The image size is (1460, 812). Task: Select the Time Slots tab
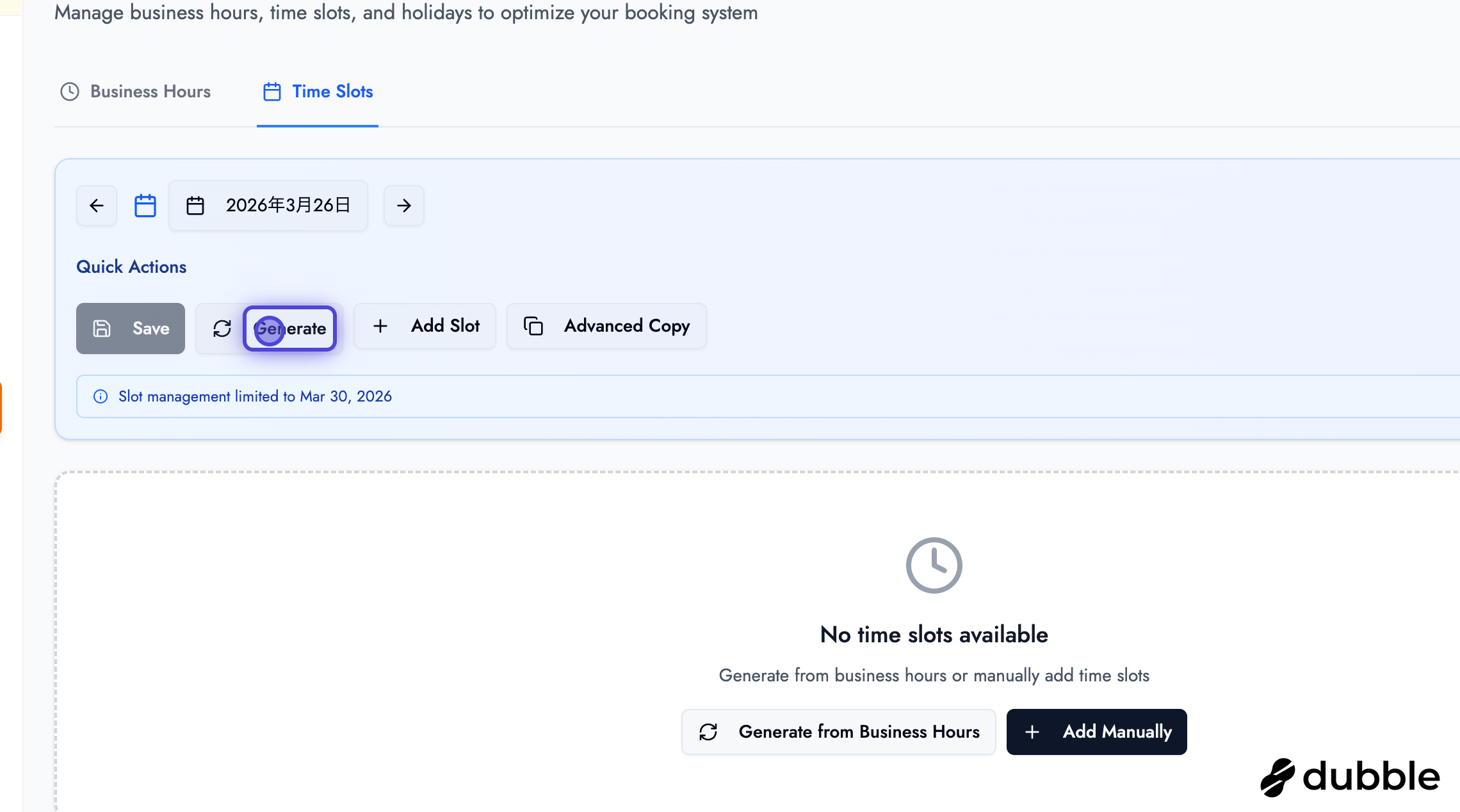pyautogui.click(x=332, y=92)
